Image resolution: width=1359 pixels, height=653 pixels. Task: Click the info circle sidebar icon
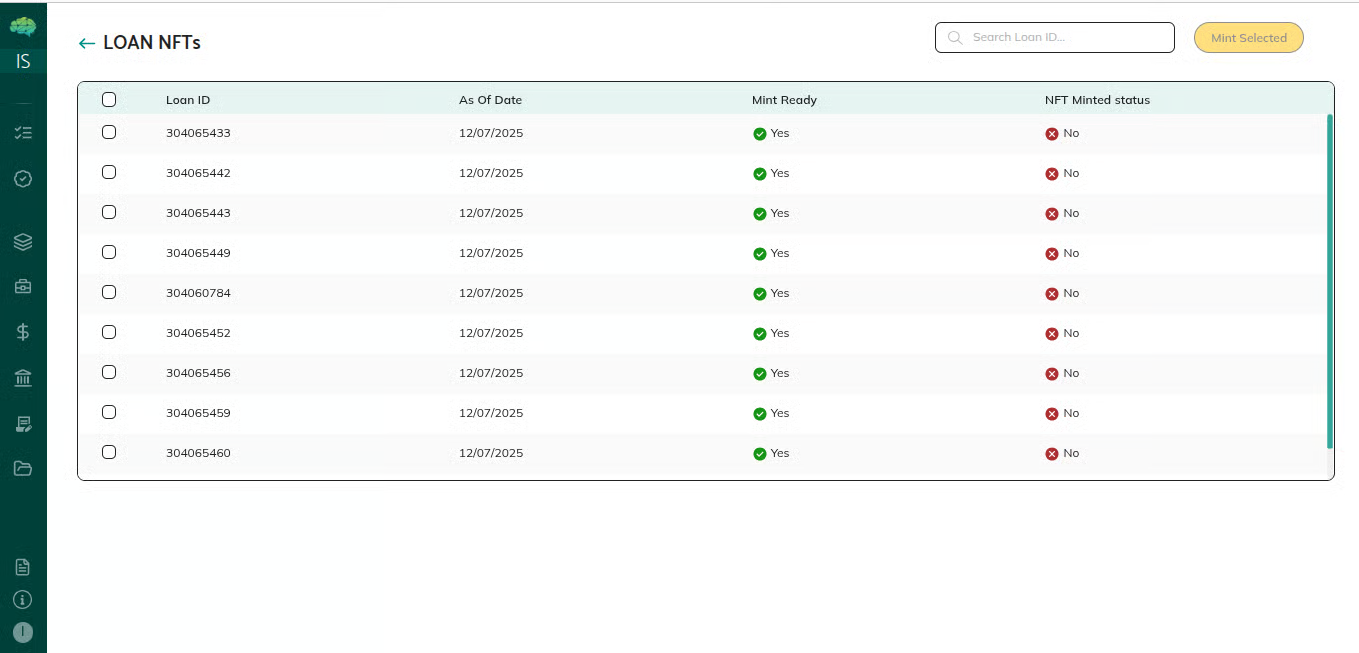23,600
